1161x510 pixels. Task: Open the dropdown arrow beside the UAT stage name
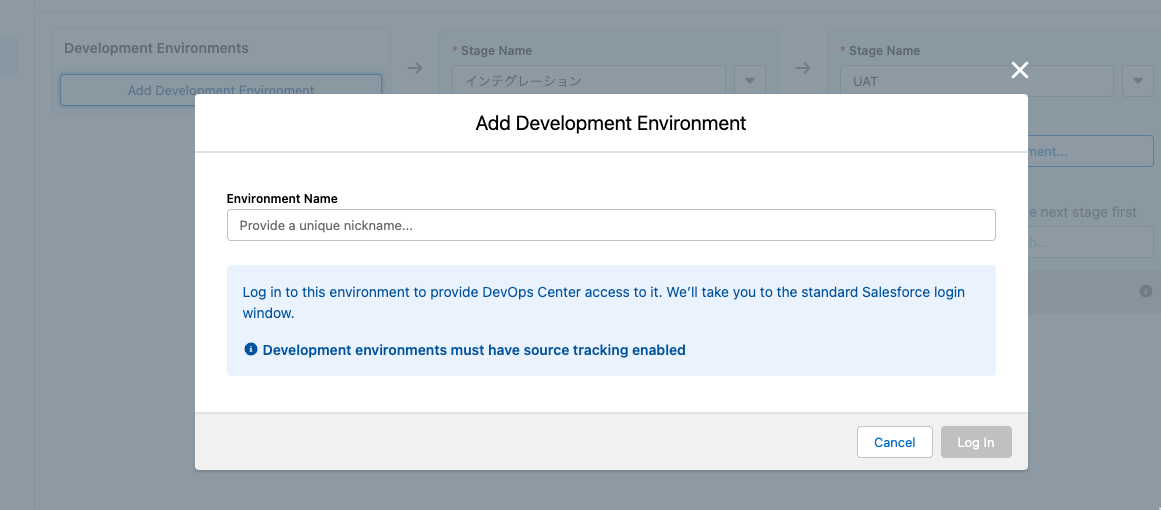pyautogui.click(x=1138, y=81)
